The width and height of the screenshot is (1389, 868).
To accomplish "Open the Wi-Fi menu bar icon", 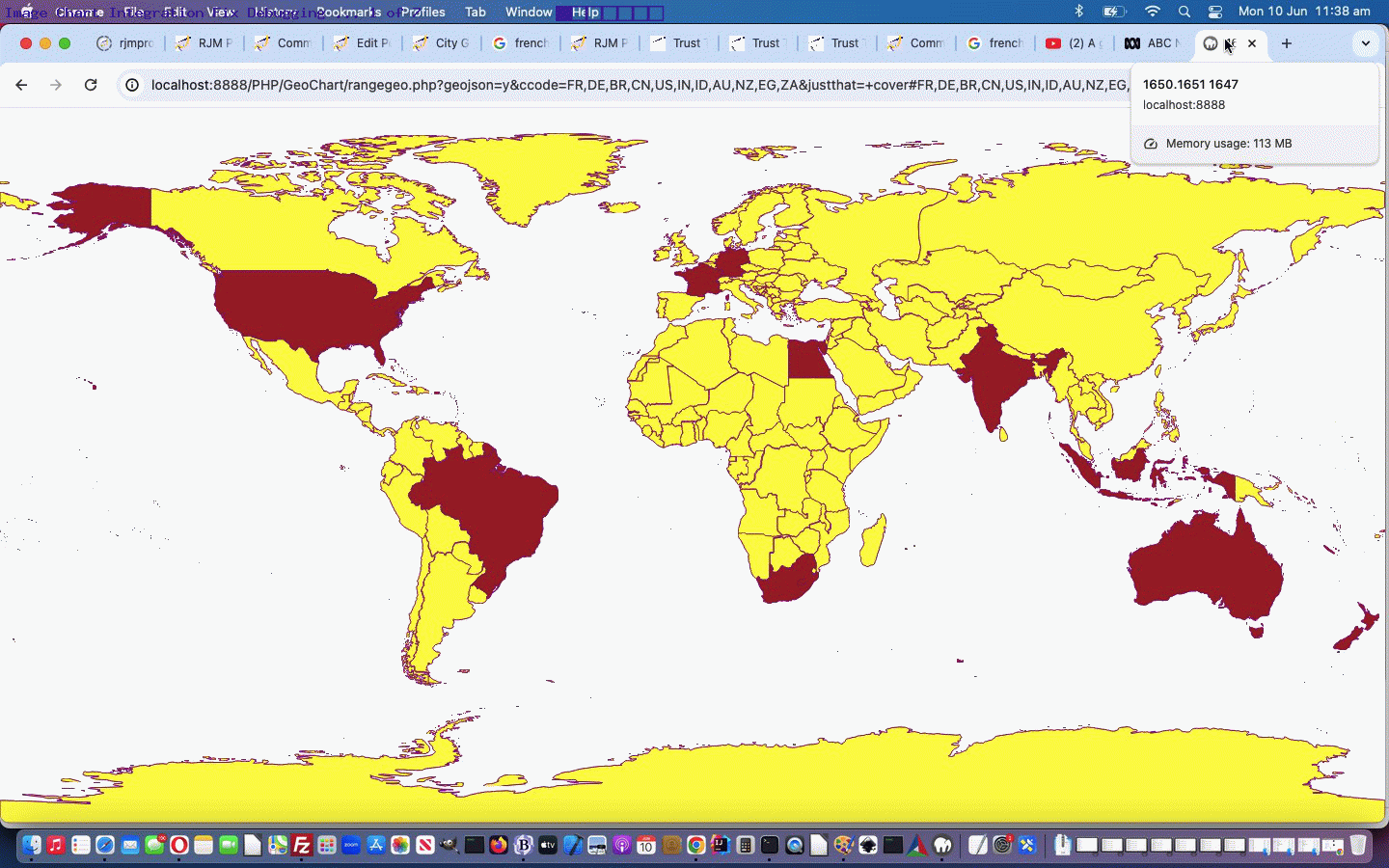I will (1153, 12).
